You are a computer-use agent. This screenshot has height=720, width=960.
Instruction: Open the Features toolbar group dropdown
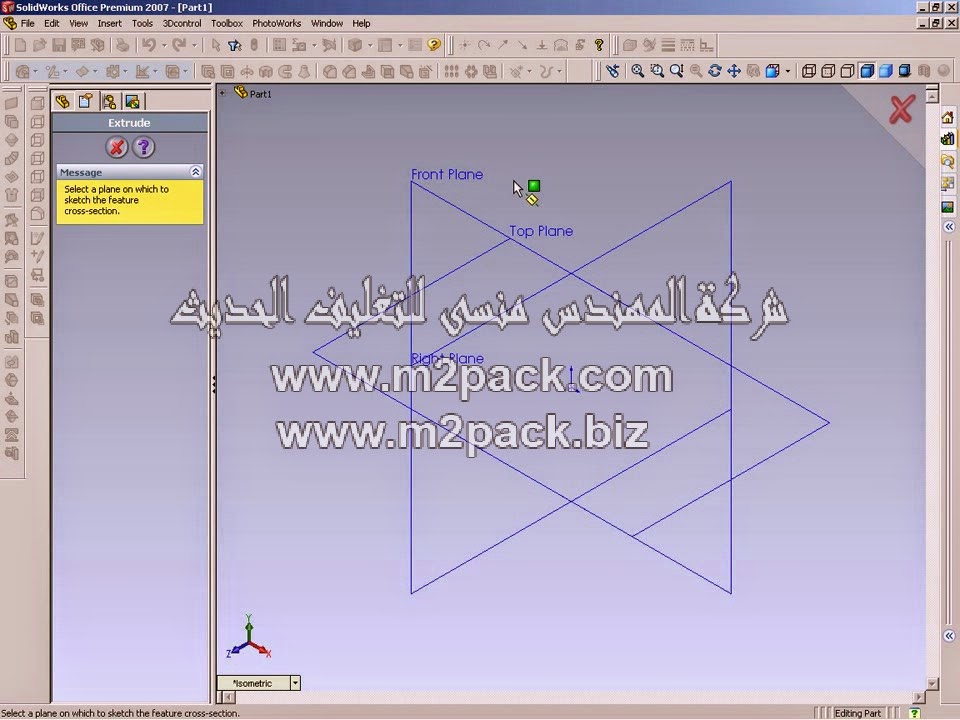click(36, 72)
